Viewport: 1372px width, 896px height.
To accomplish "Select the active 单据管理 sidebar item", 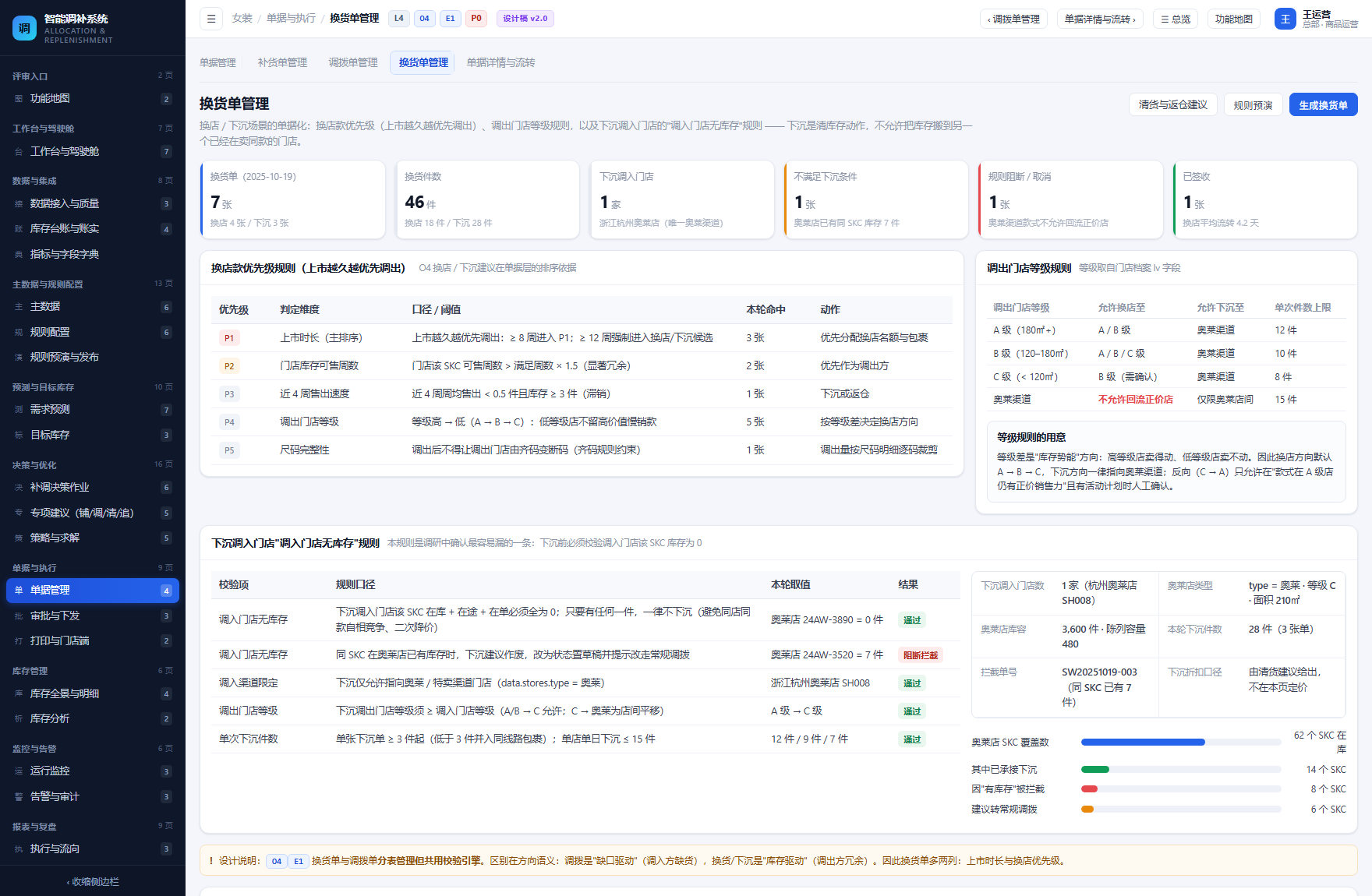I will (93, 591).
